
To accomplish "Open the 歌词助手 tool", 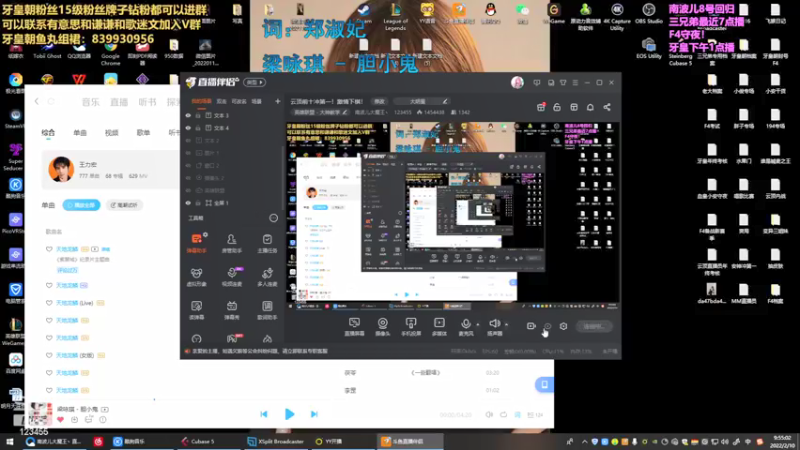I will [x=267, y=310].
